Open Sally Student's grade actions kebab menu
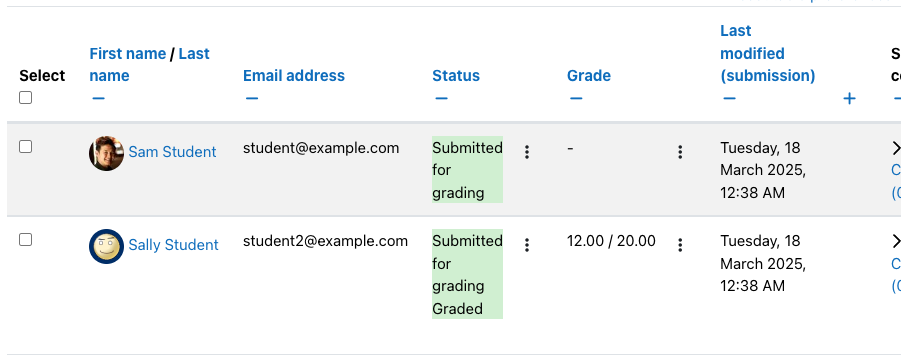Screen dimensions: 901x361 click(x=680, y=245)
